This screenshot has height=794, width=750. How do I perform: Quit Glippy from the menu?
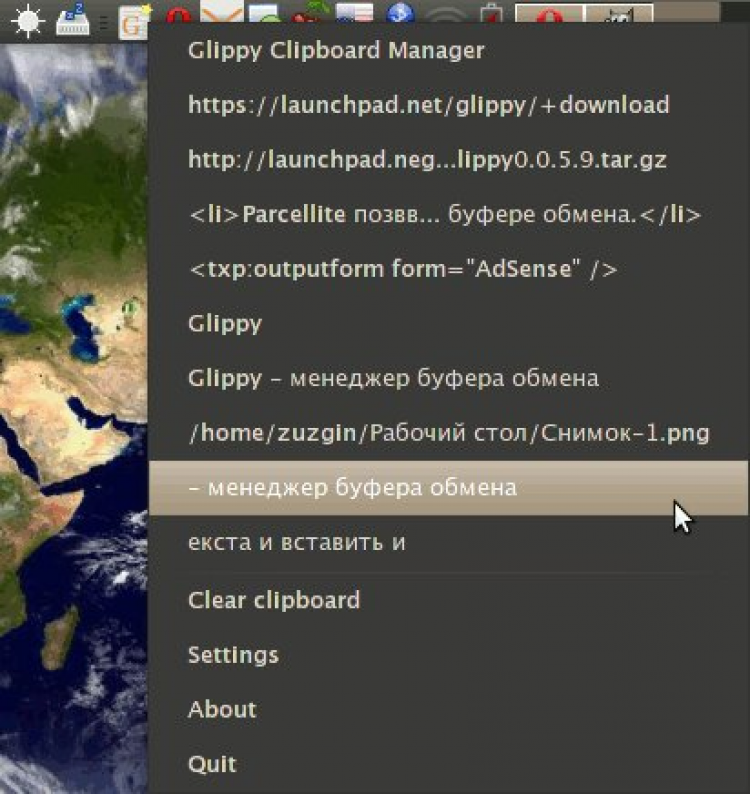point(212,764)
